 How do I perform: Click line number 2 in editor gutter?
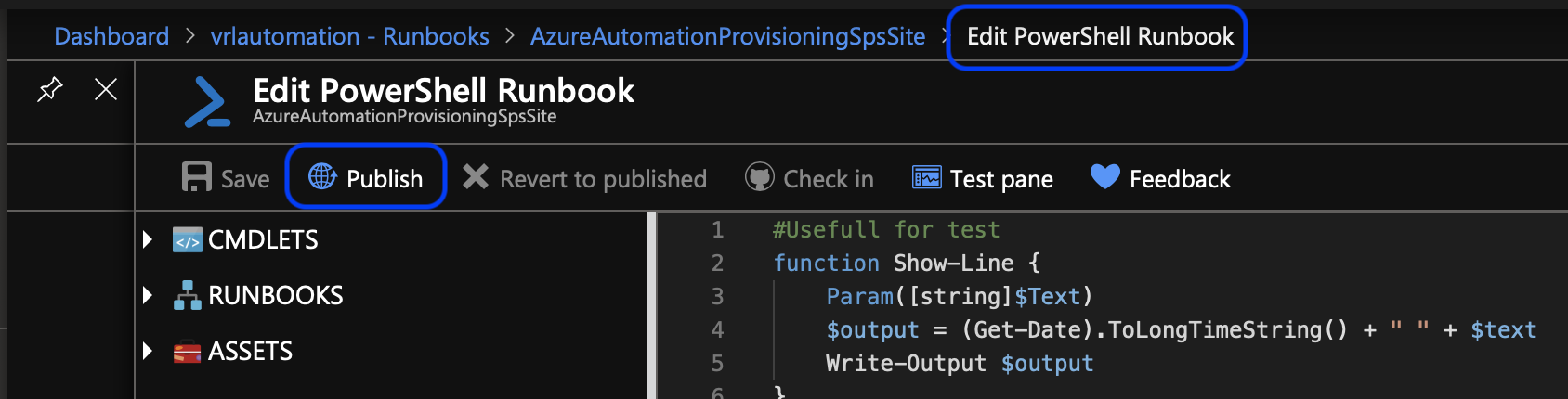pyautogui.click(x=717, y=264)
